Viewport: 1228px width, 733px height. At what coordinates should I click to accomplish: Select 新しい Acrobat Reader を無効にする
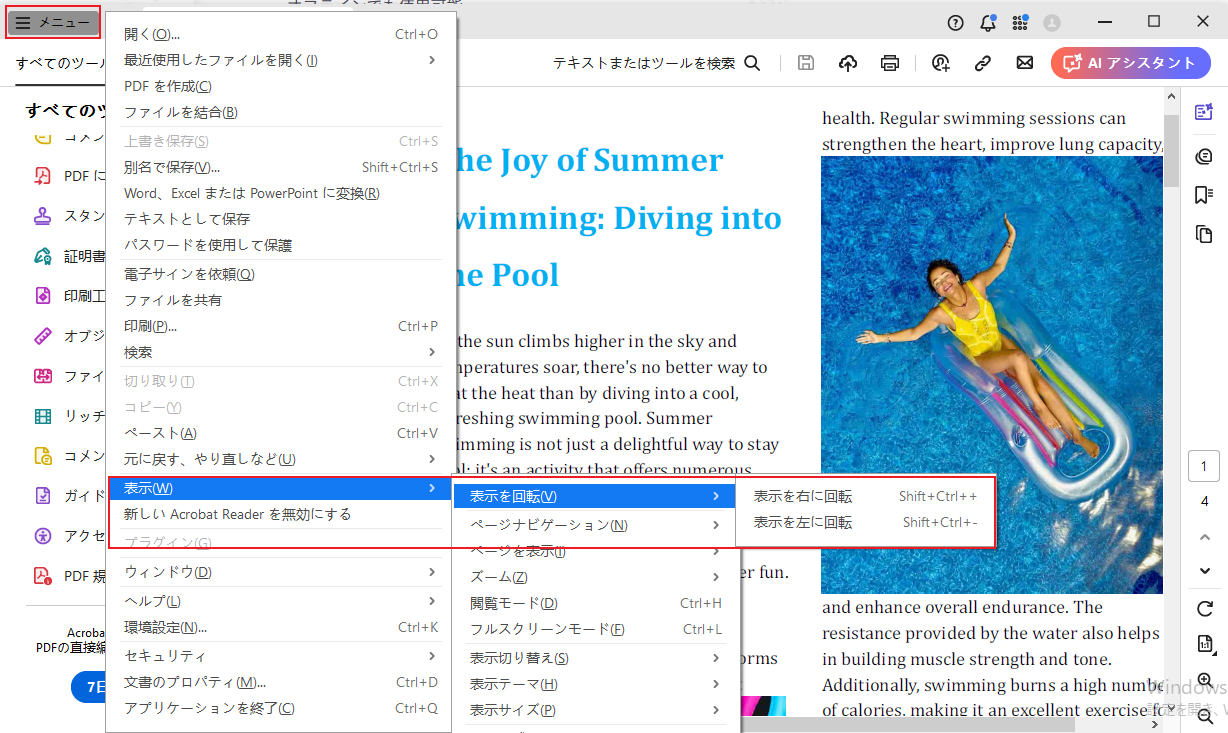coord(281,514)
